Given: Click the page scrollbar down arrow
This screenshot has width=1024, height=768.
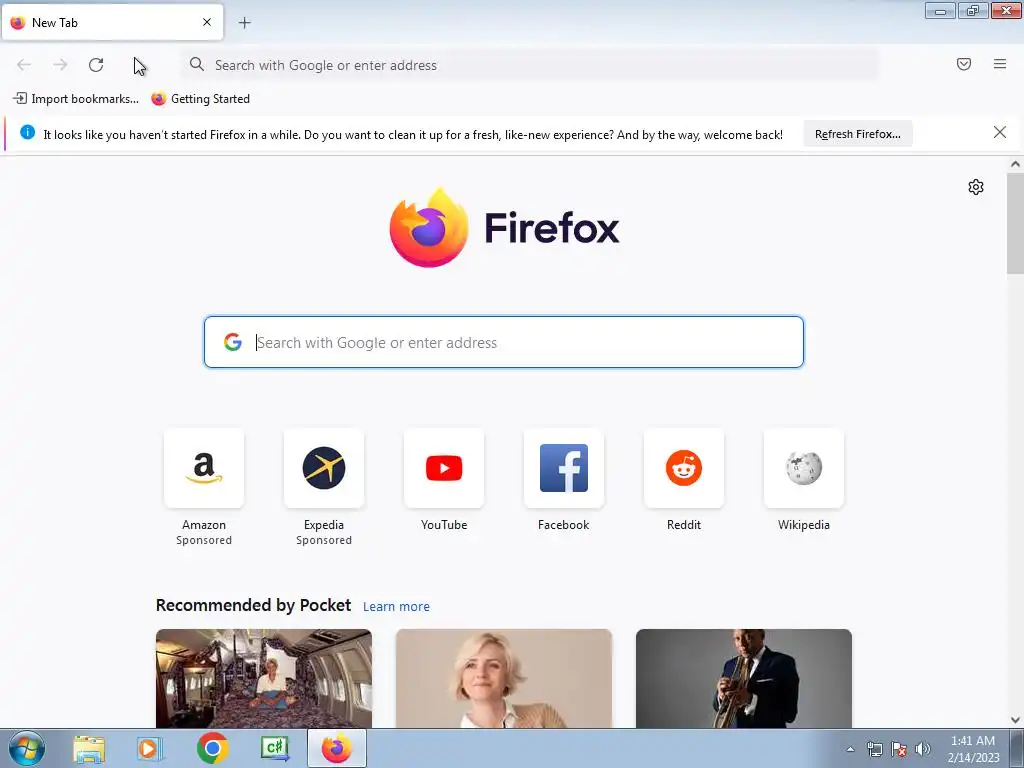Looking at the screenshot, I should [1015, 720].
